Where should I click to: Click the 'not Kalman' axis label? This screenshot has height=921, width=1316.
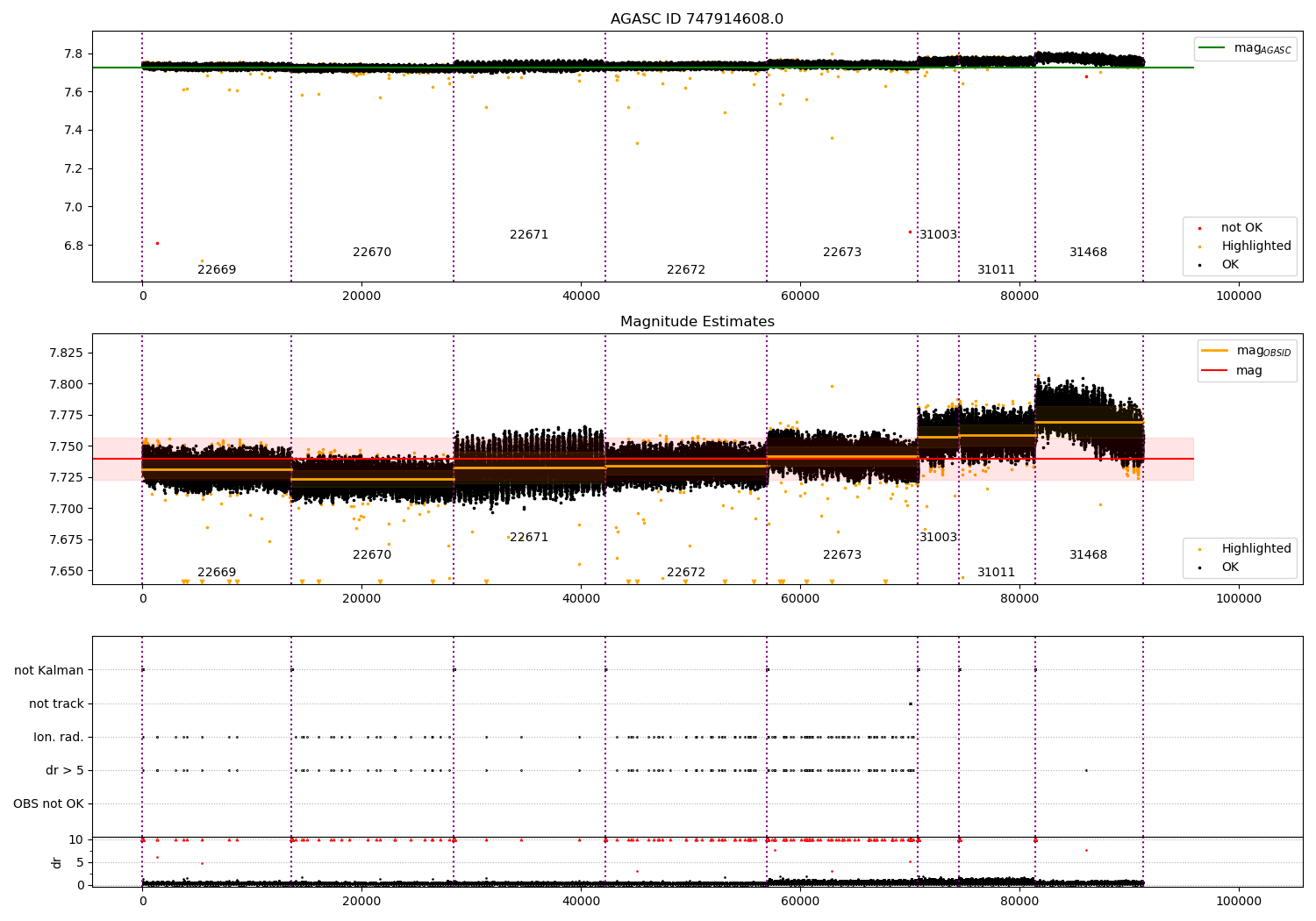point(49,670)
